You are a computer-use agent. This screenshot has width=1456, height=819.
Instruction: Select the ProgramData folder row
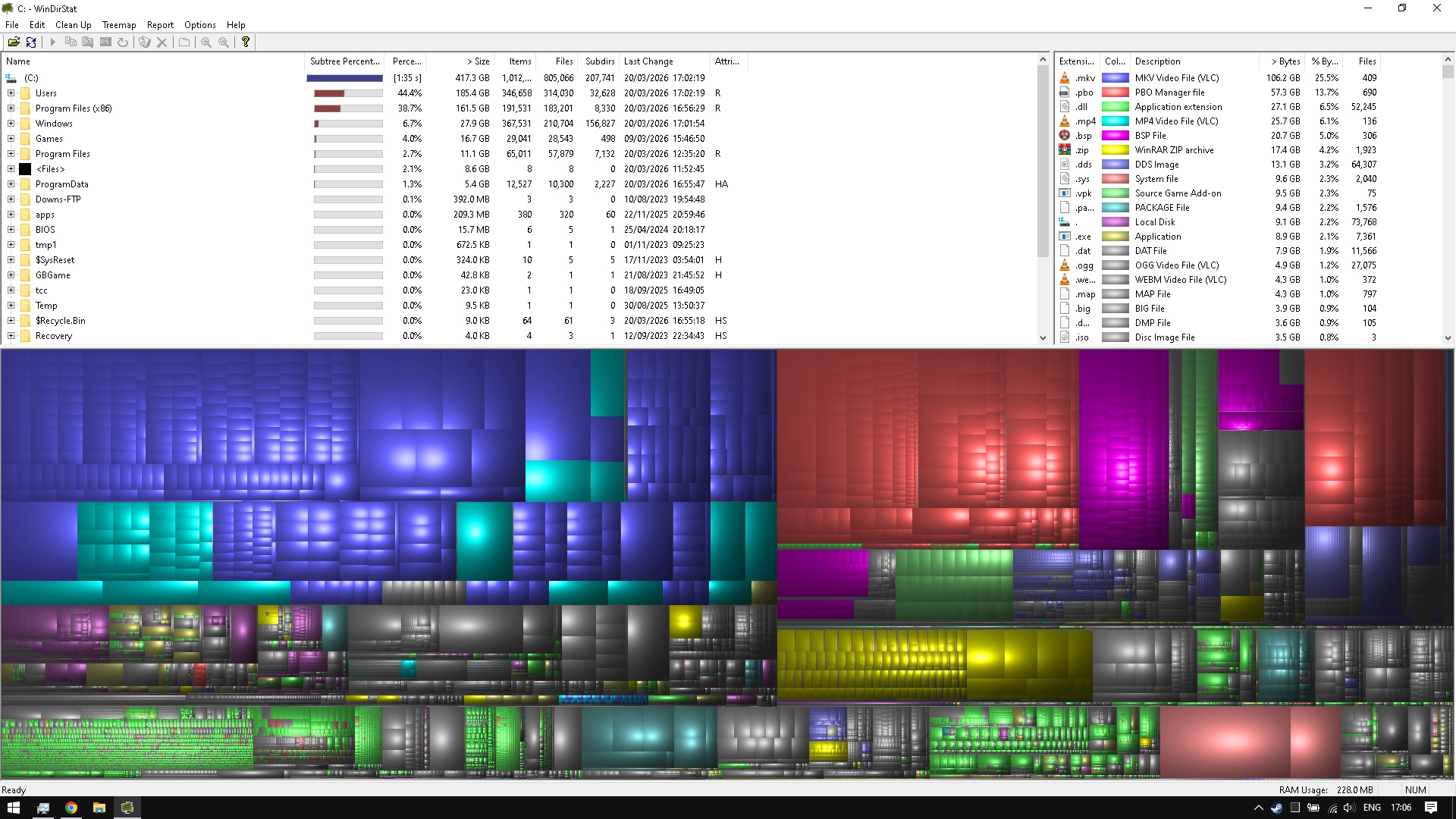pyautogui.click(x=61, y=184)
